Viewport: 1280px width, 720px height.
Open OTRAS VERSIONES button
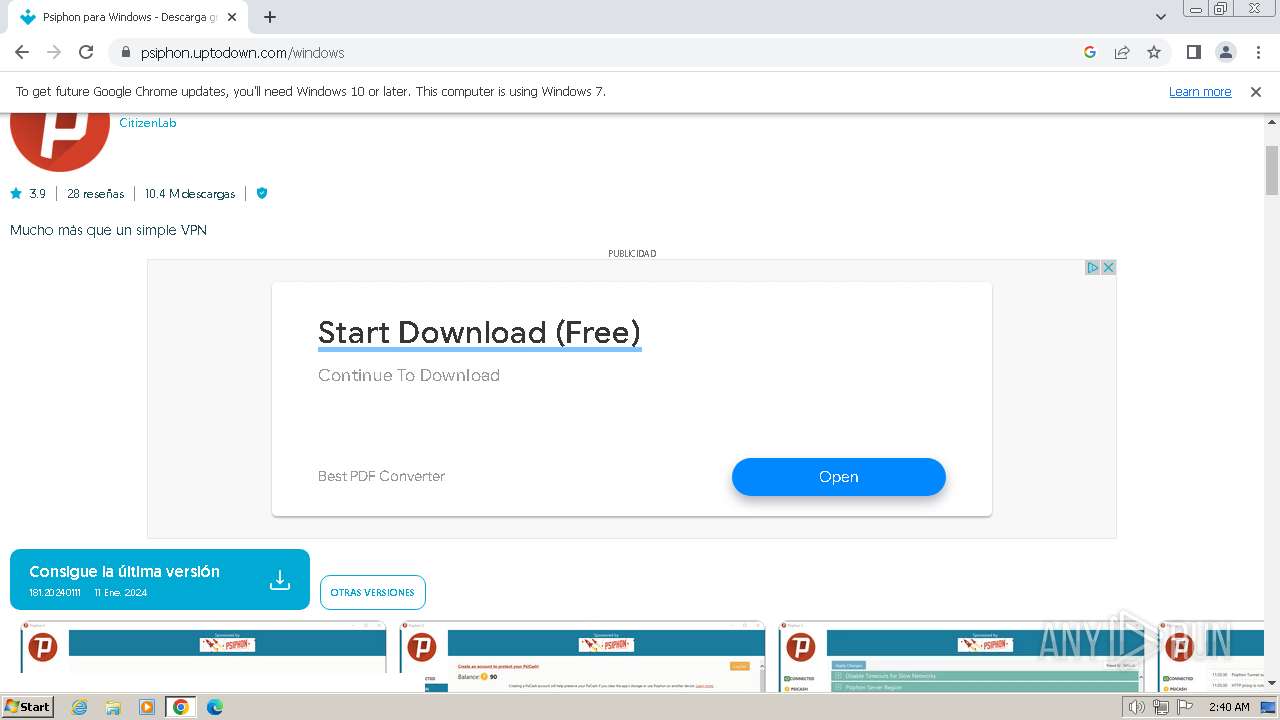click(x=373, y=592)
